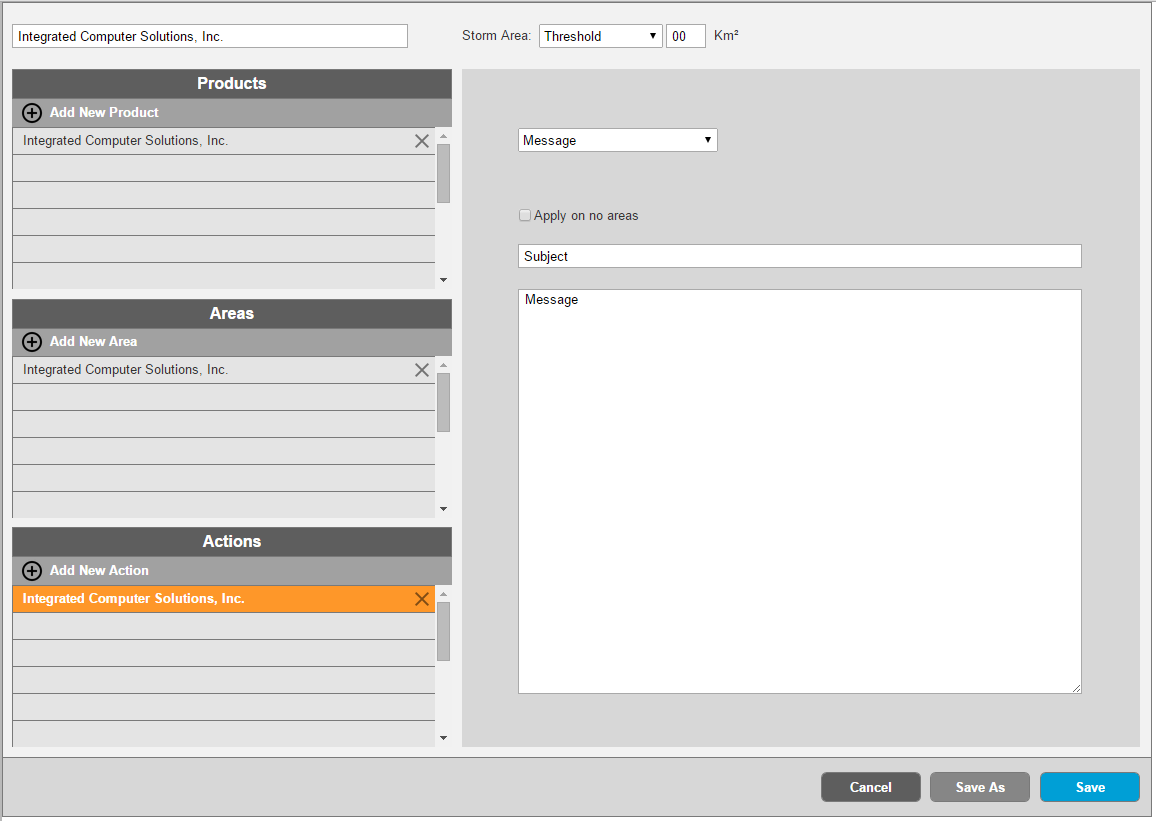Click the Add New Action label

click(x=100, y=570)
